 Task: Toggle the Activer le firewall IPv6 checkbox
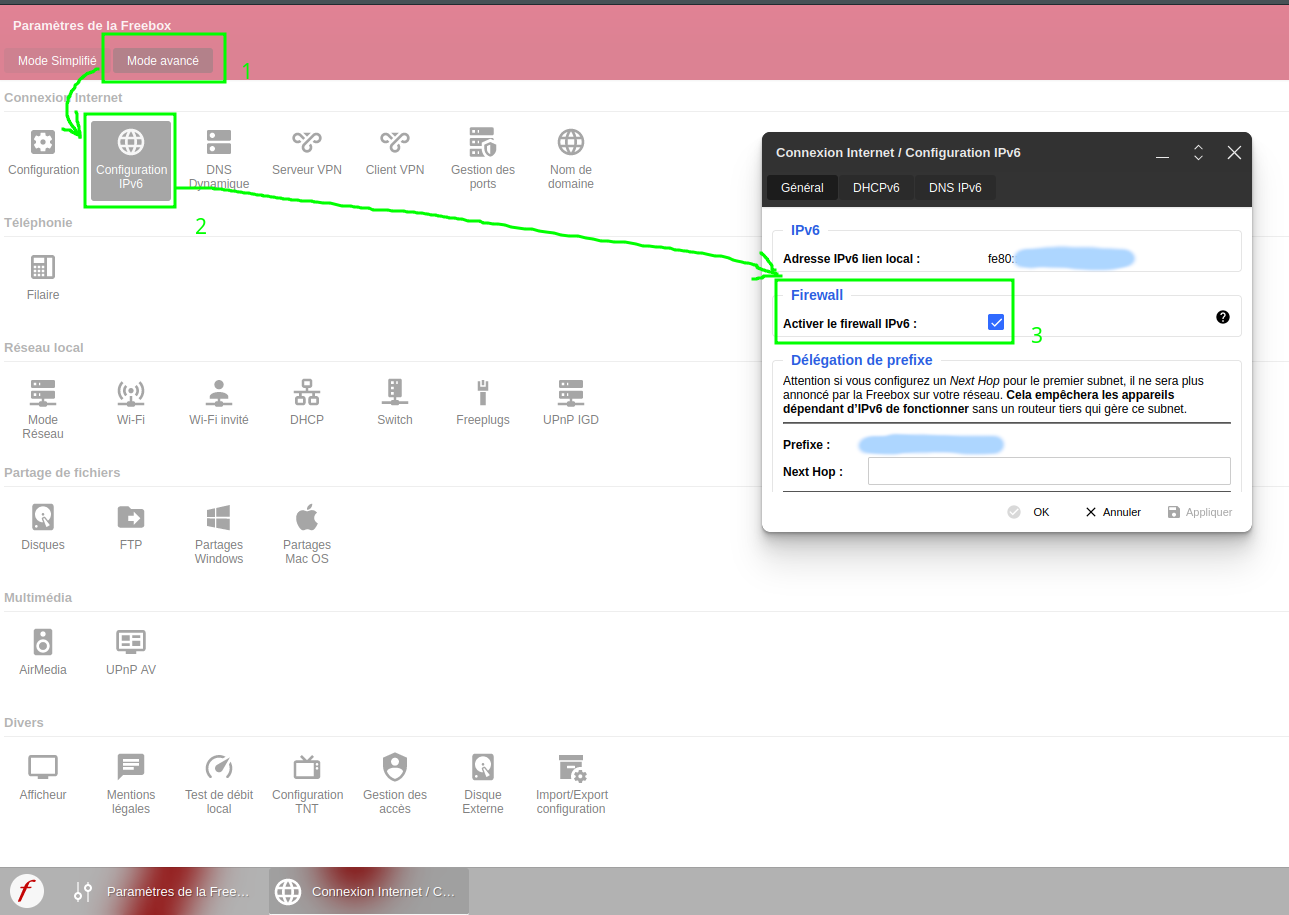pos(996,322)
